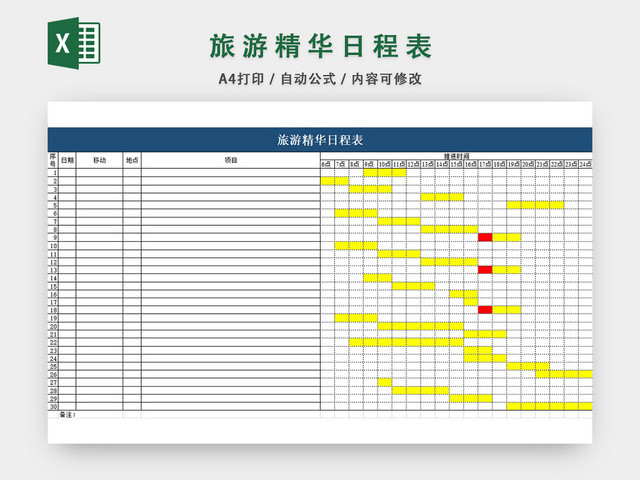Select the 19点 time column header

[513, 164]
